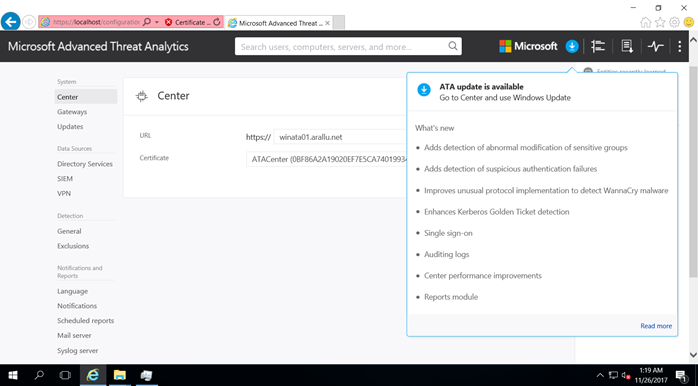Open Language settings page

point(73,291)
